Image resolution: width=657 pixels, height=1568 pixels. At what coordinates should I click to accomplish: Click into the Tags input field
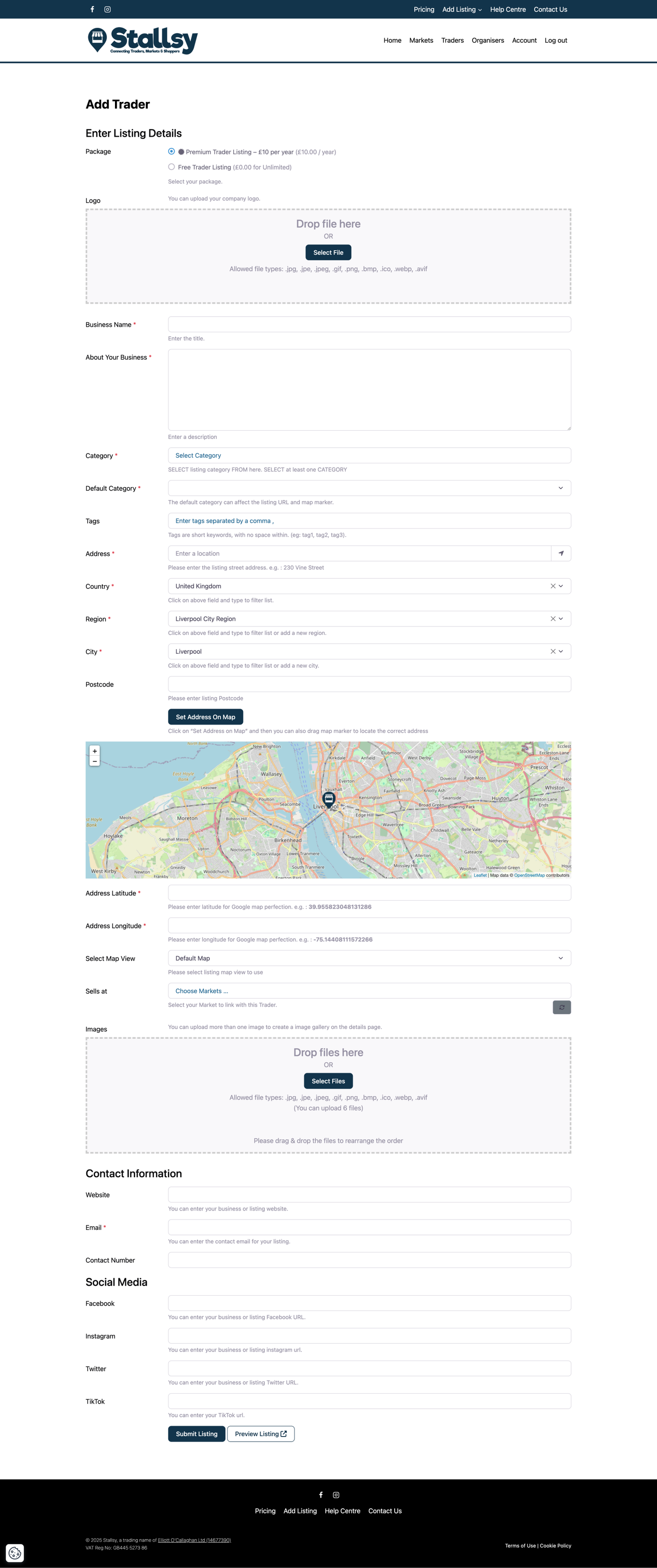coord(369,521)
